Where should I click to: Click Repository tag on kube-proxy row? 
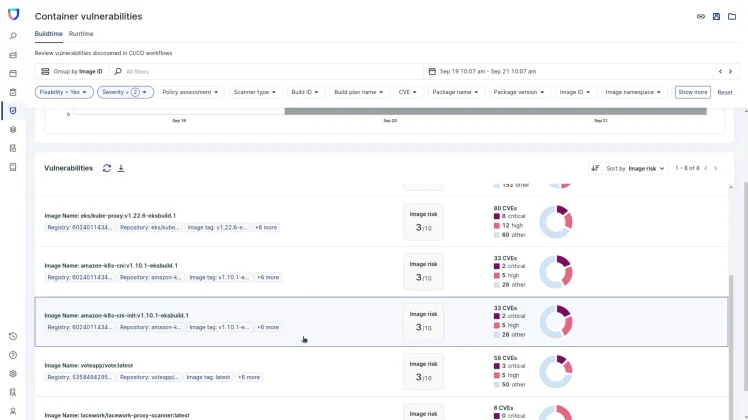click(x=150, y=228)
